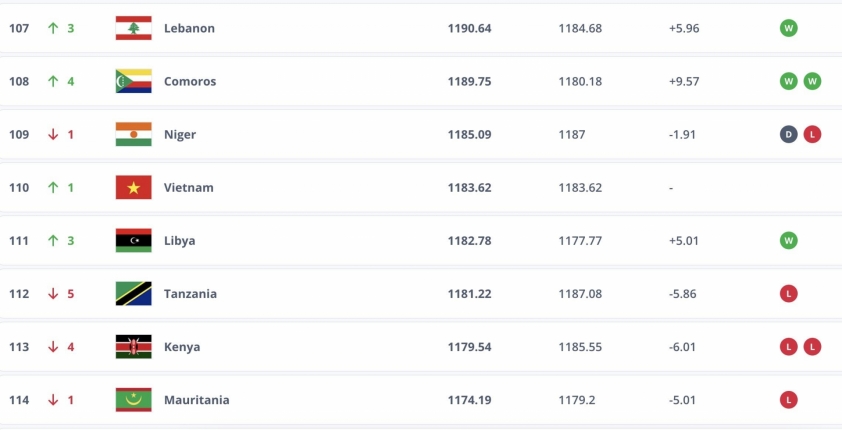Click Niger's red down arrow indicator

pyautogui.click(x=53, y=134)
